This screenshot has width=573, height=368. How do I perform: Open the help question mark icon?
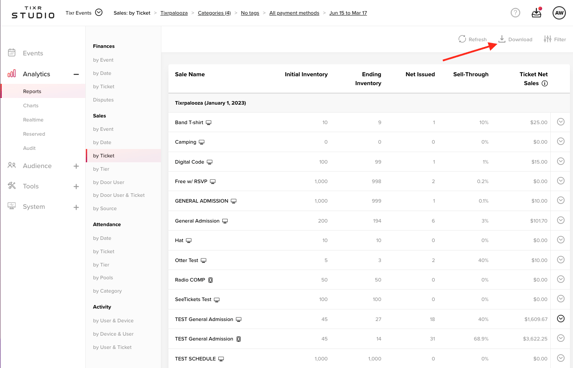point(515,13)
